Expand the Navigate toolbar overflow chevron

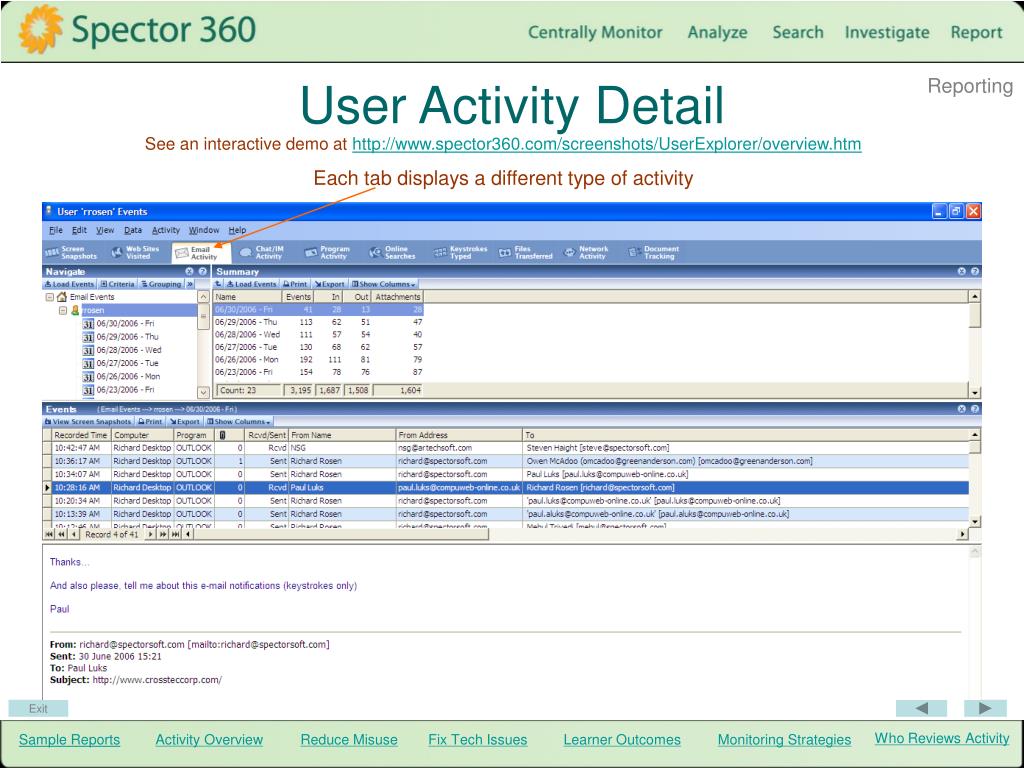click(190, 284)
